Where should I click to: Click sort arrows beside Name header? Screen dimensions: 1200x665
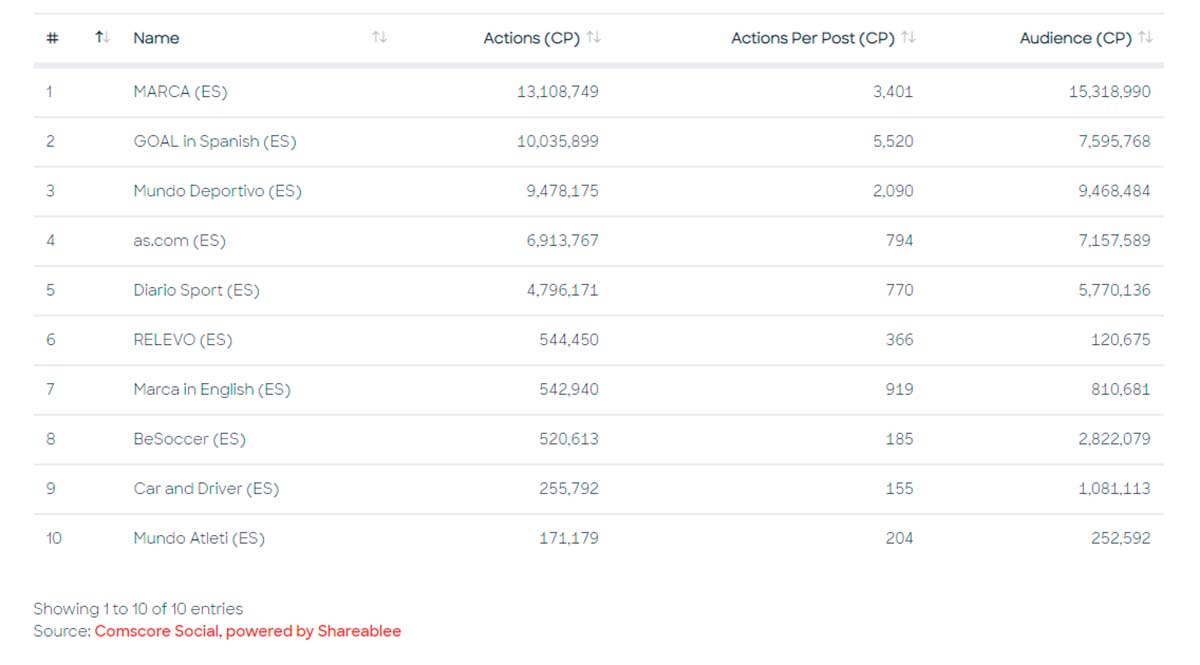pyautogui.click(x=379, y=38)
